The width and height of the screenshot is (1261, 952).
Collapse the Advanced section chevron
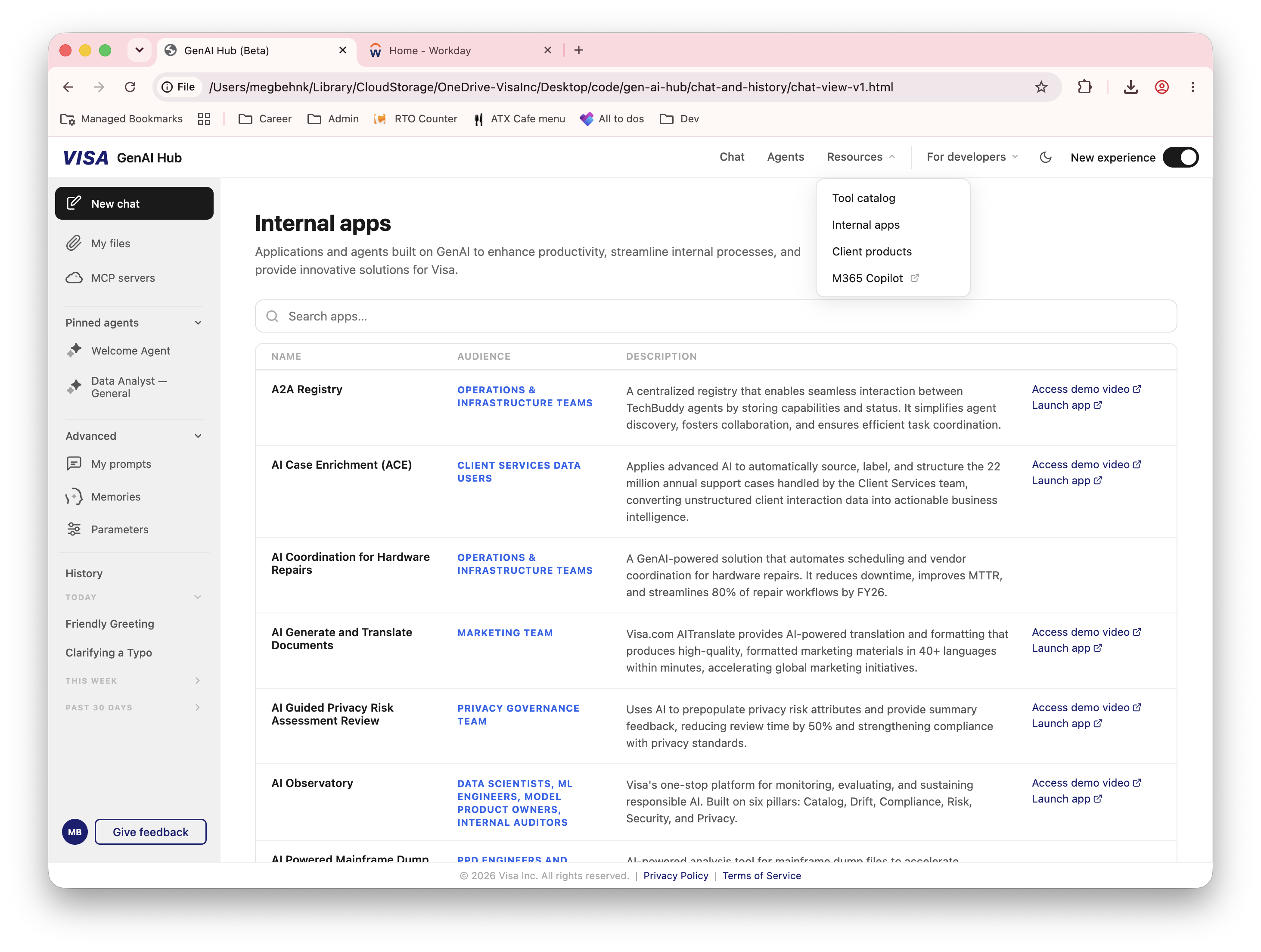click(x=198, y=436)
